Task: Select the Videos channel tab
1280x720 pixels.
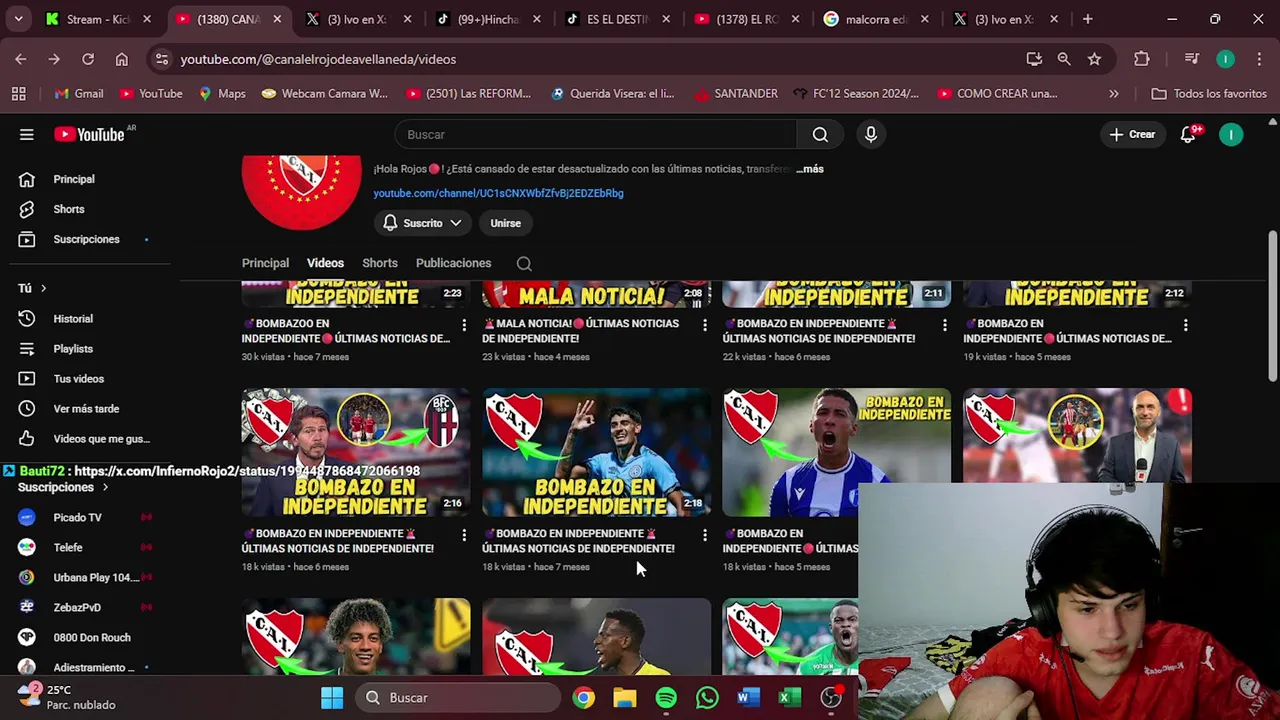Action: click(x=325, y=263)
